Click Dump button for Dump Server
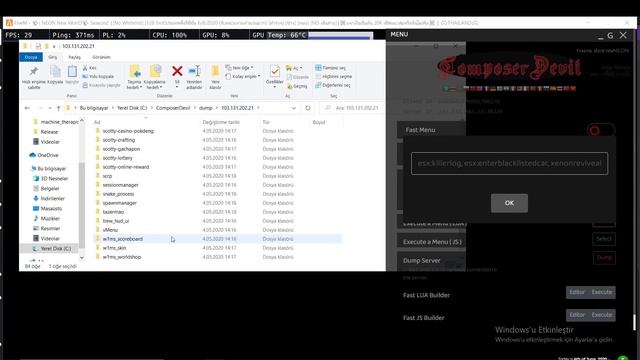This screenshot has height=360, width=640. pyautogui.click(x=604, y=258)
